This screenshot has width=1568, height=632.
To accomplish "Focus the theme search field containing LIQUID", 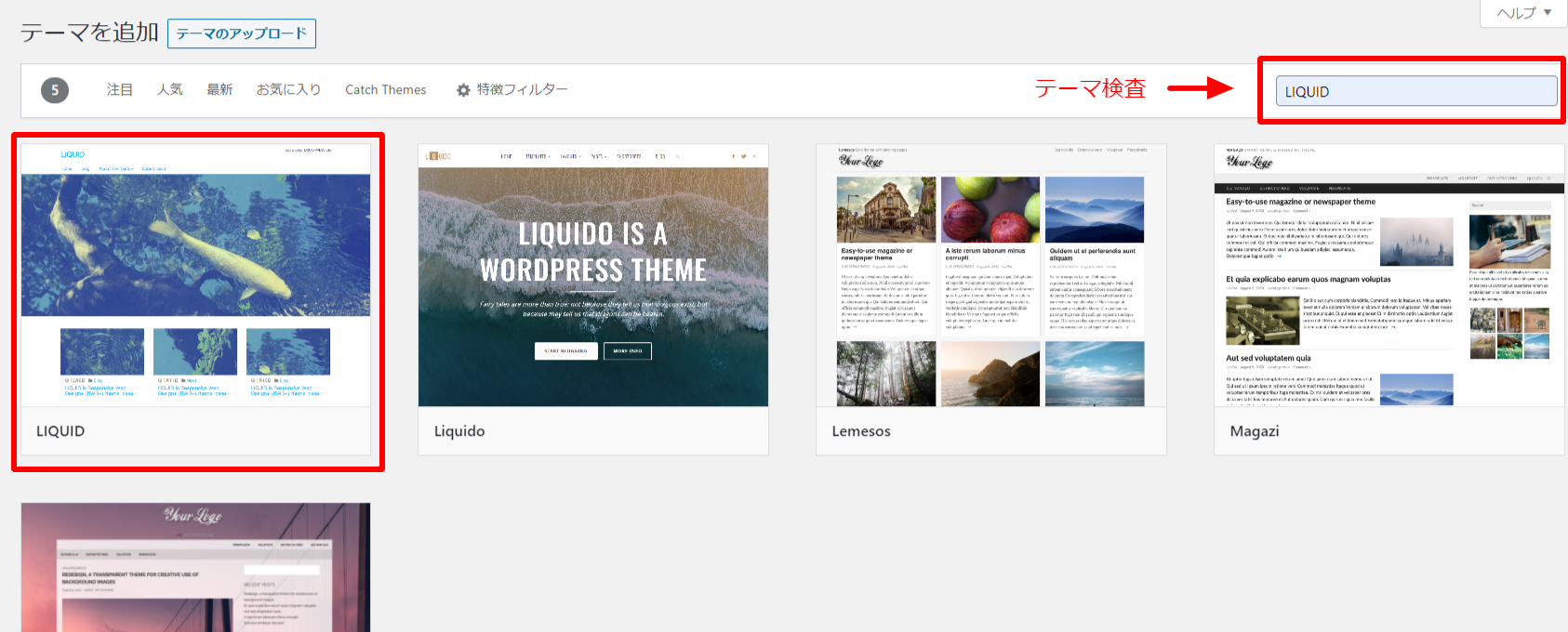I will pyautogui.click(x=1415, y=91).
